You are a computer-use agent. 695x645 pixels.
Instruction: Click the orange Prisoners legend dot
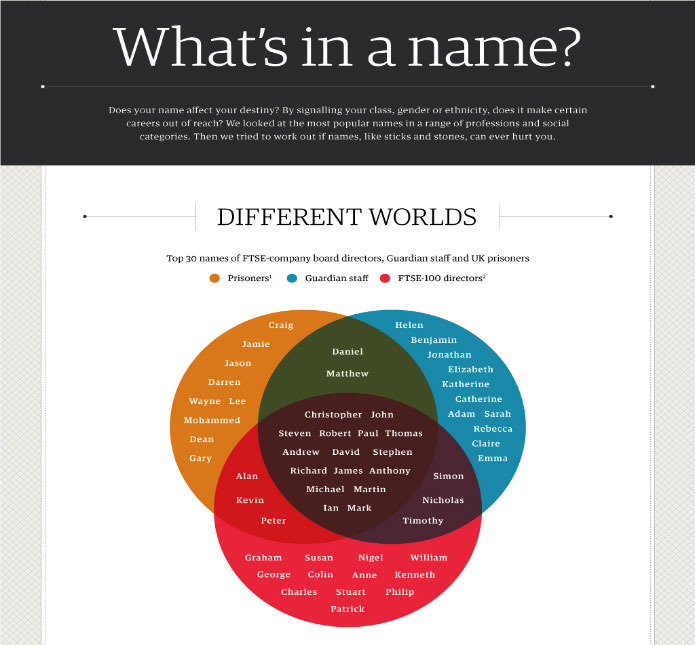pos(215,277)
